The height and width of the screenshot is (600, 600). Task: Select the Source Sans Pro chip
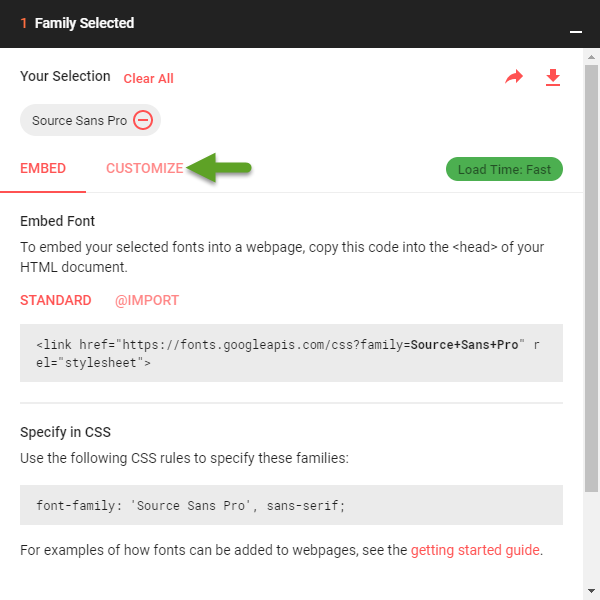click(90, 120)
